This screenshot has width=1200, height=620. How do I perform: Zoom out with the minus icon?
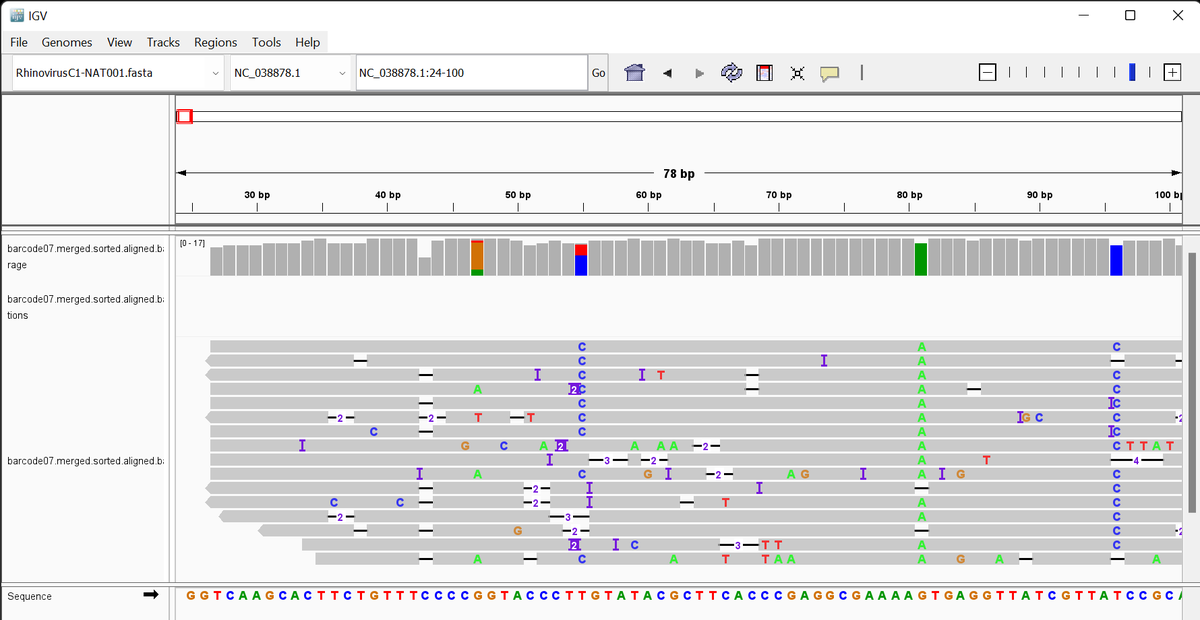click(x=988, y=72)
